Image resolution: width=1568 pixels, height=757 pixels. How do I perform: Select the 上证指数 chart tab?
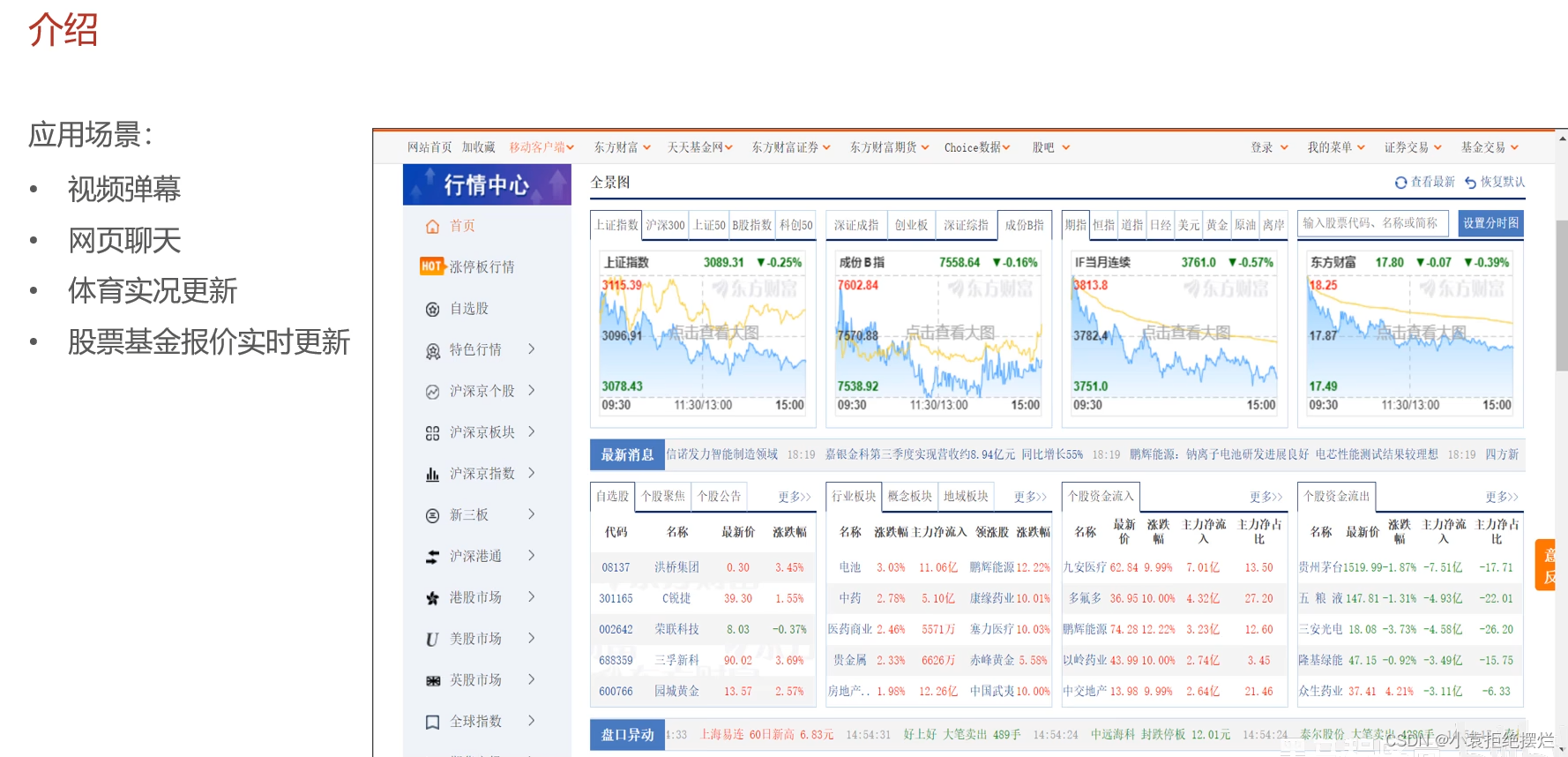pos(616,225)
